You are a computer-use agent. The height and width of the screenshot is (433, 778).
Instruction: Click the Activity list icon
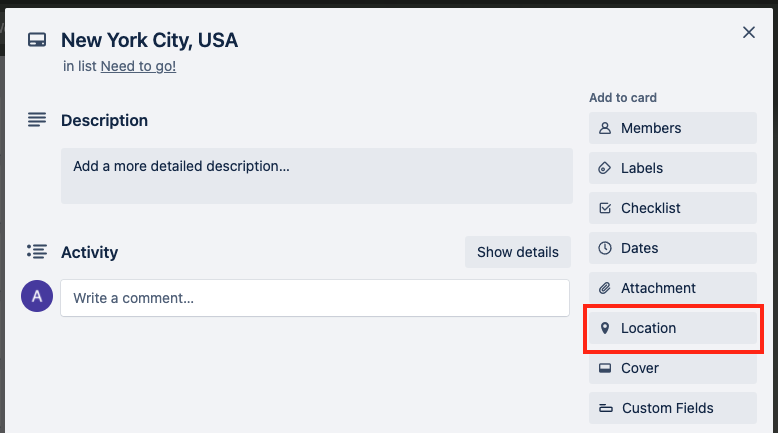37,251
